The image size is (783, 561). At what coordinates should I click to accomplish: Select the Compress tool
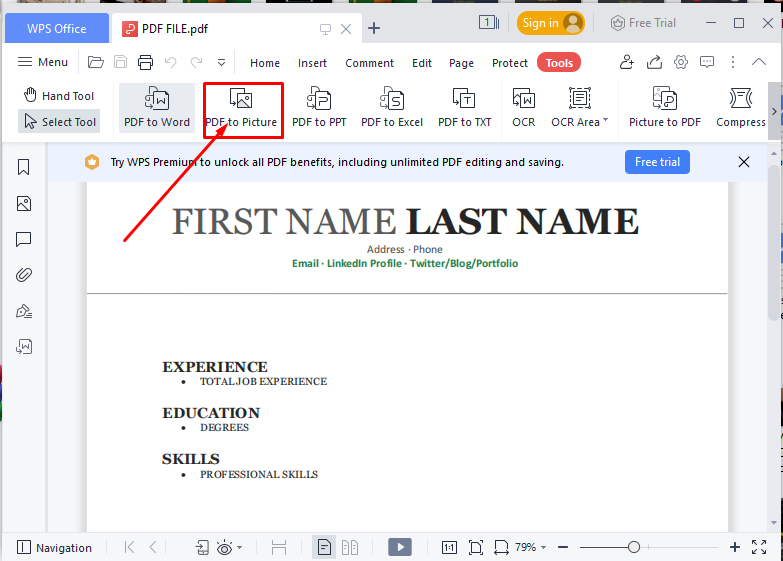741,107
